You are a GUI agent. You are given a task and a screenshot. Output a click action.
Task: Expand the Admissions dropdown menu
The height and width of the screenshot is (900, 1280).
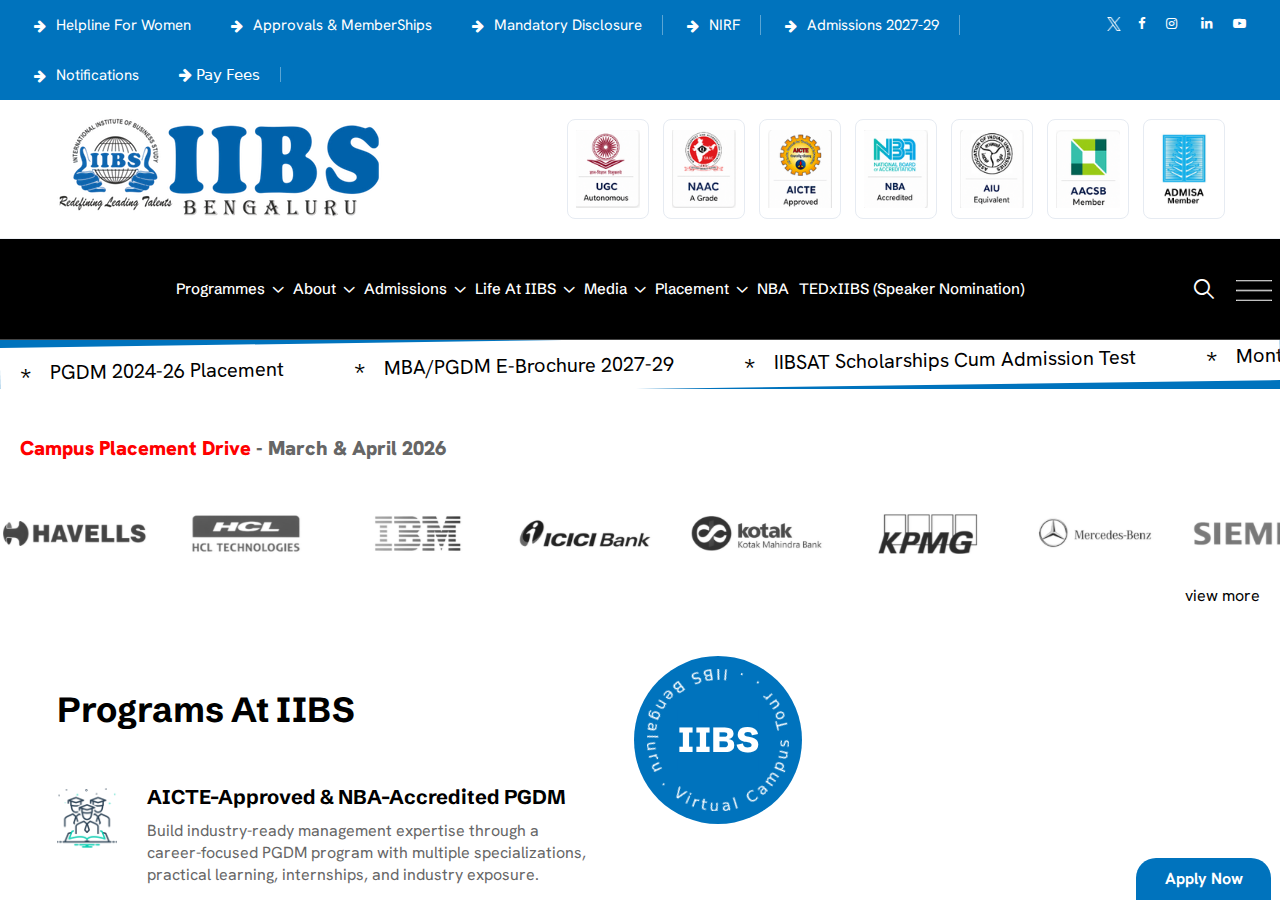[414, 289]
